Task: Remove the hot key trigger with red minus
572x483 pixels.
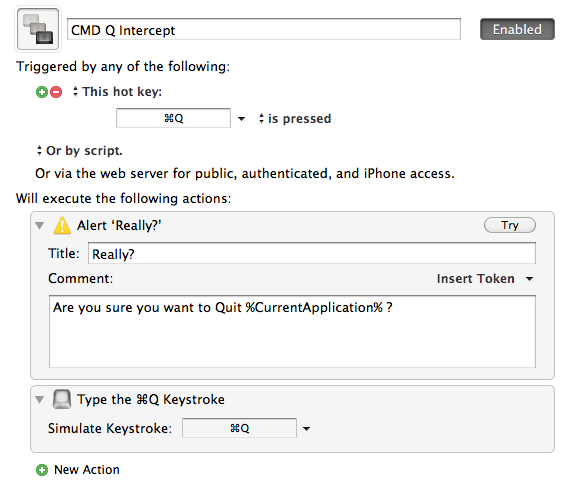Action: tap(56, 92)
